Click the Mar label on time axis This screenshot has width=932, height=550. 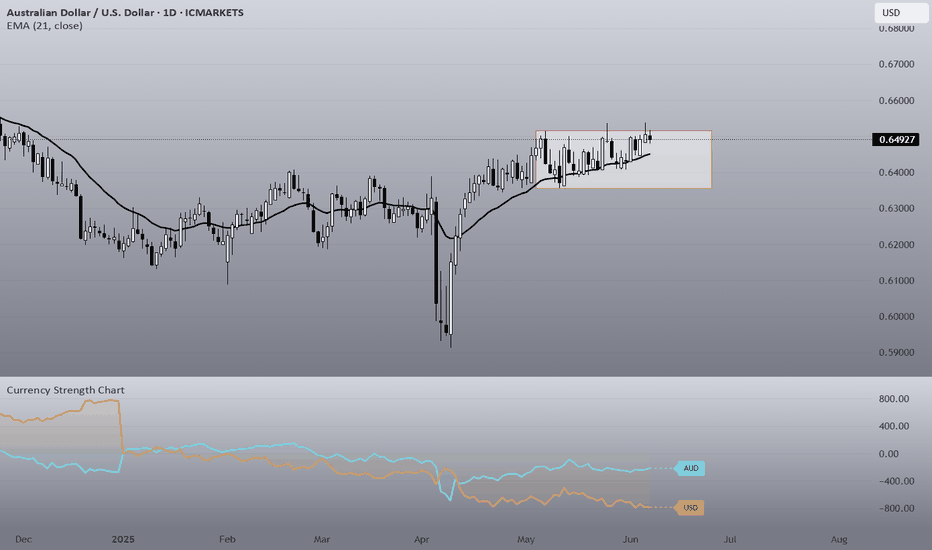click(x=322, y=539)
